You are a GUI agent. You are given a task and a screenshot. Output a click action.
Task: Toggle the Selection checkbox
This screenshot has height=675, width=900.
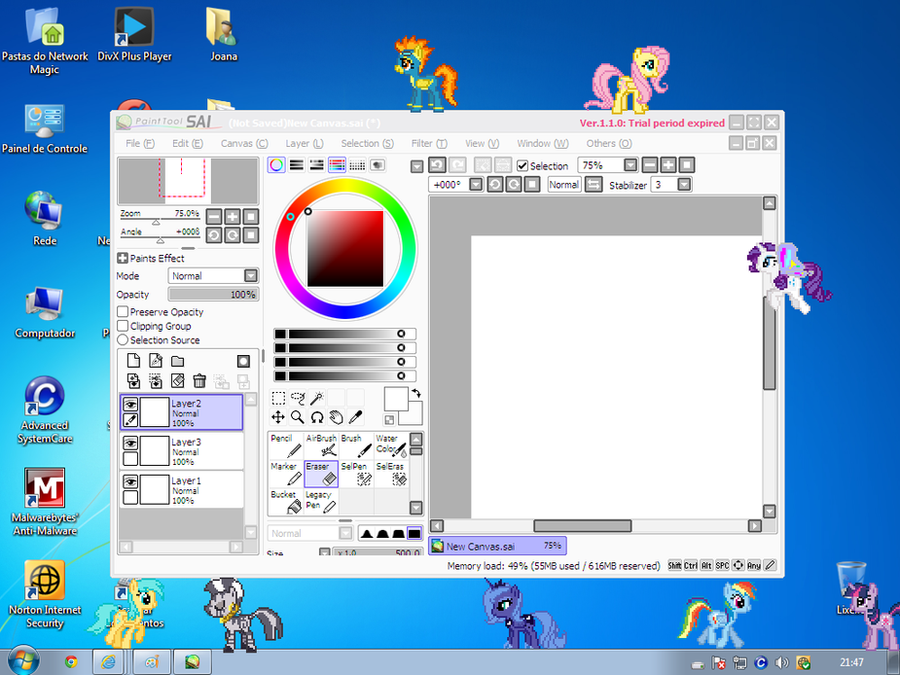coord(522,166)
